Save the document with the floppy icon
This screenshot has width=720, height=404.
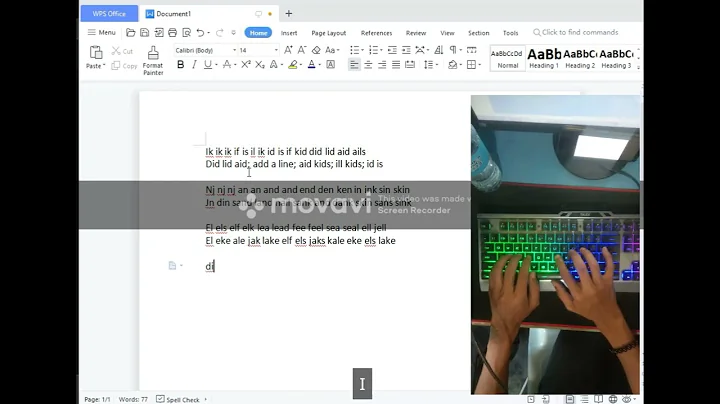point(145,33)
